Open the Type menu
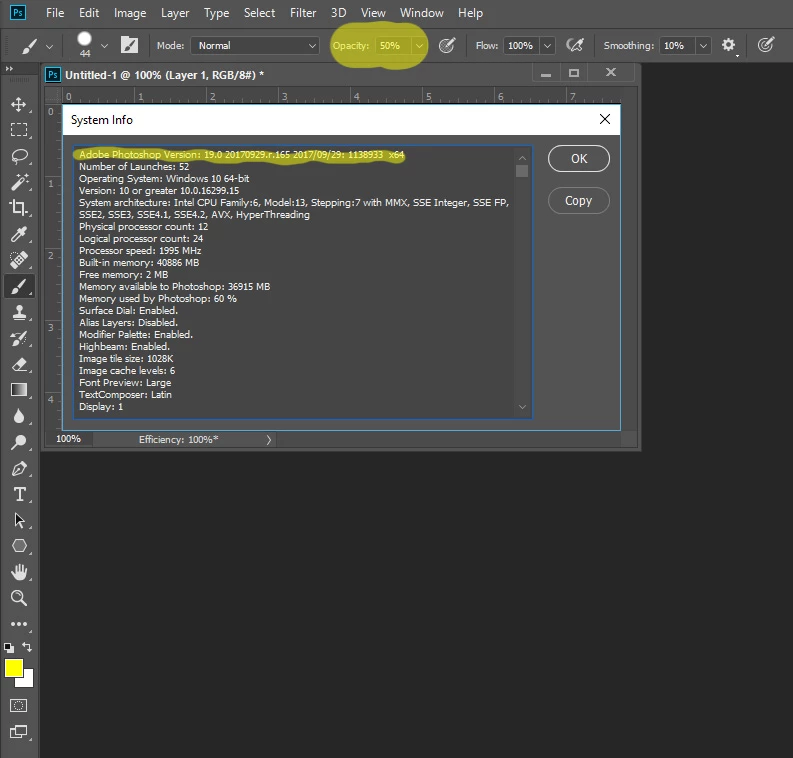The height and width of the screenshot is (758, 793). [216, 13]
